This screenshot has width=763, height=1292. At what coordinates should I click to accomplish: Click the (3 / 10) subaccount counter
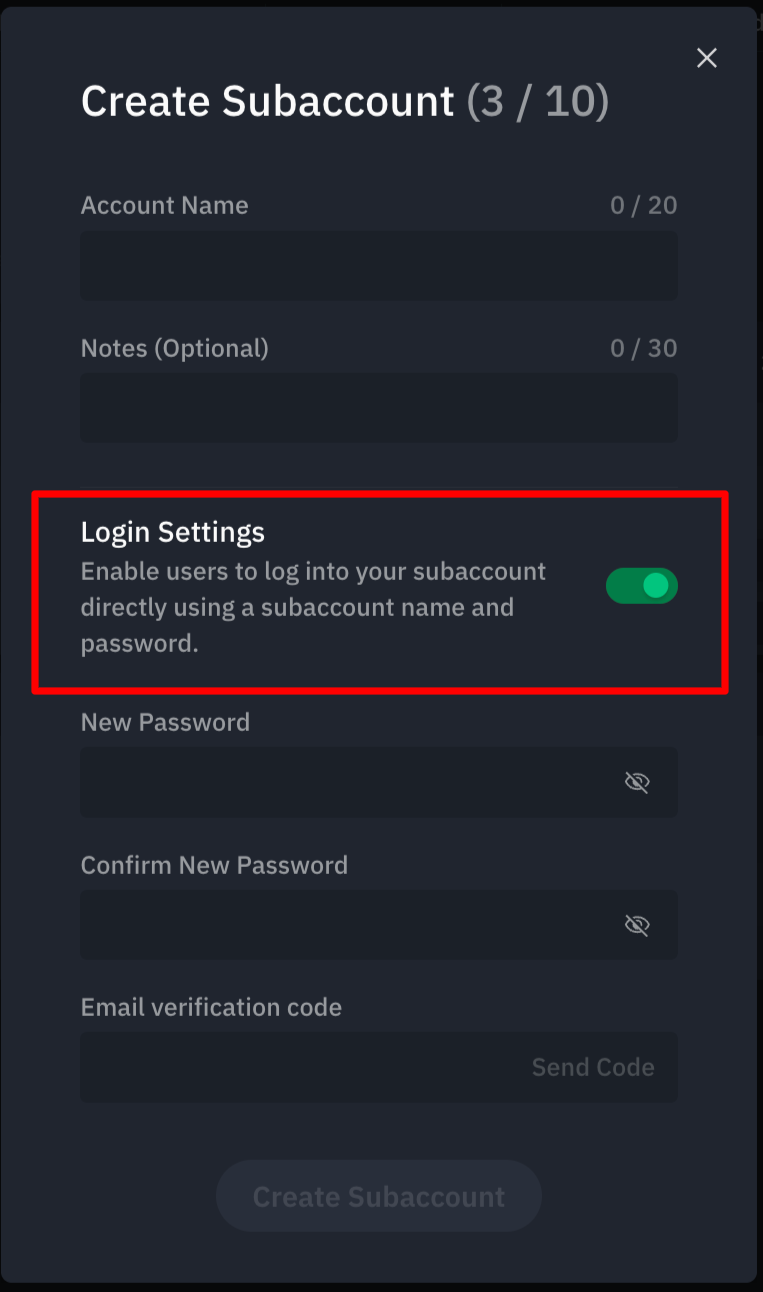pyautogui.click(x=538, y=102)
